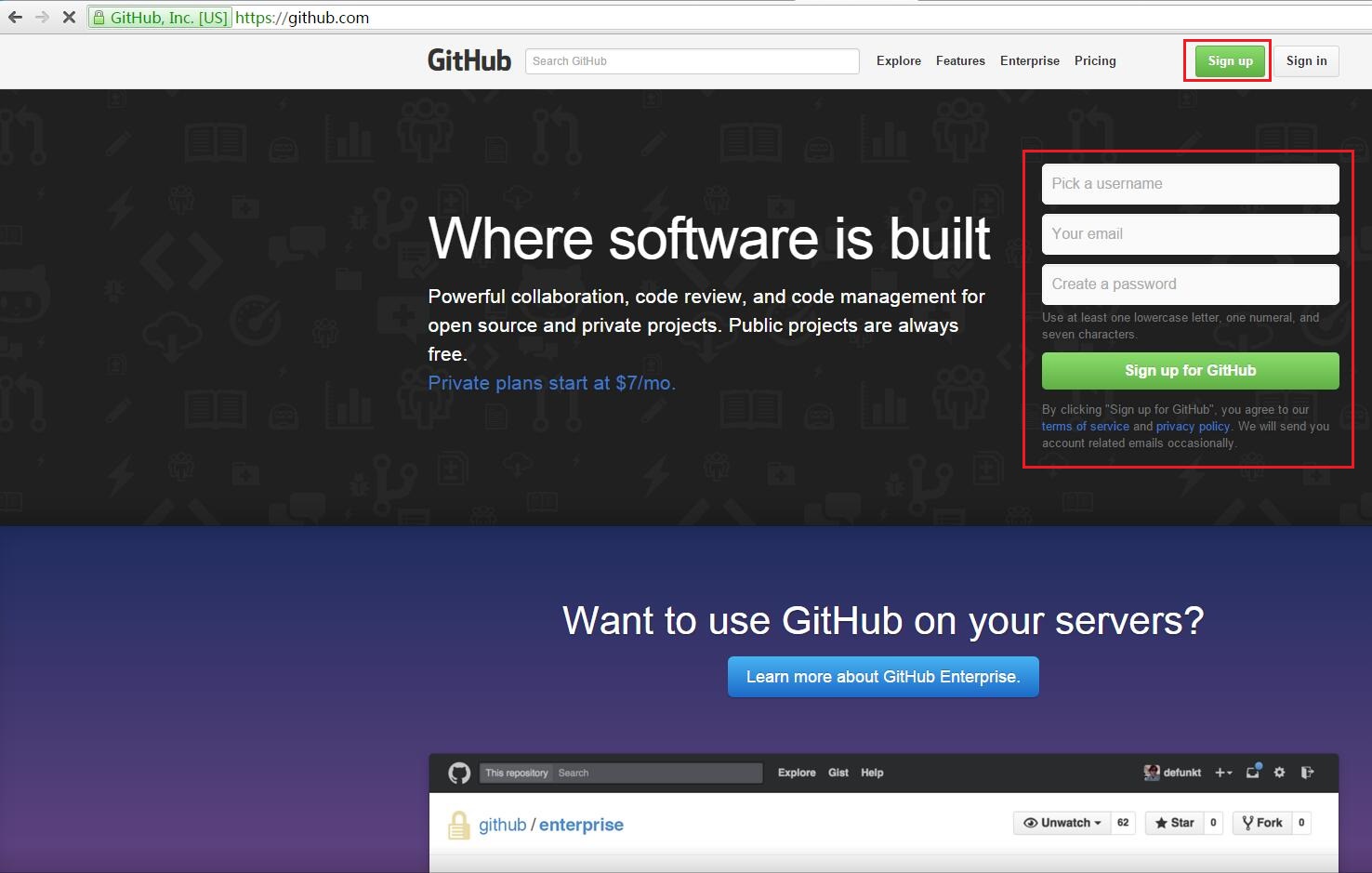Click the plus create-new icon in the Enterprise preview
Image resolution: width=1372 pixels, height=873 pixels.
1223,773
